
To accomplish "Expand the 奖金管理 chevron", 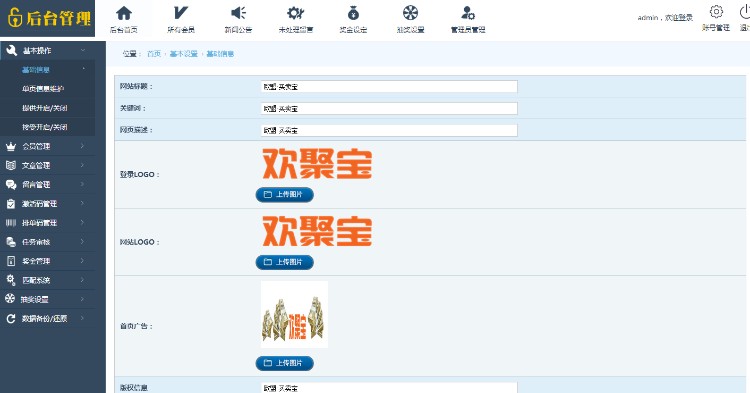I will pyautogui.click(x=82, y=261).
